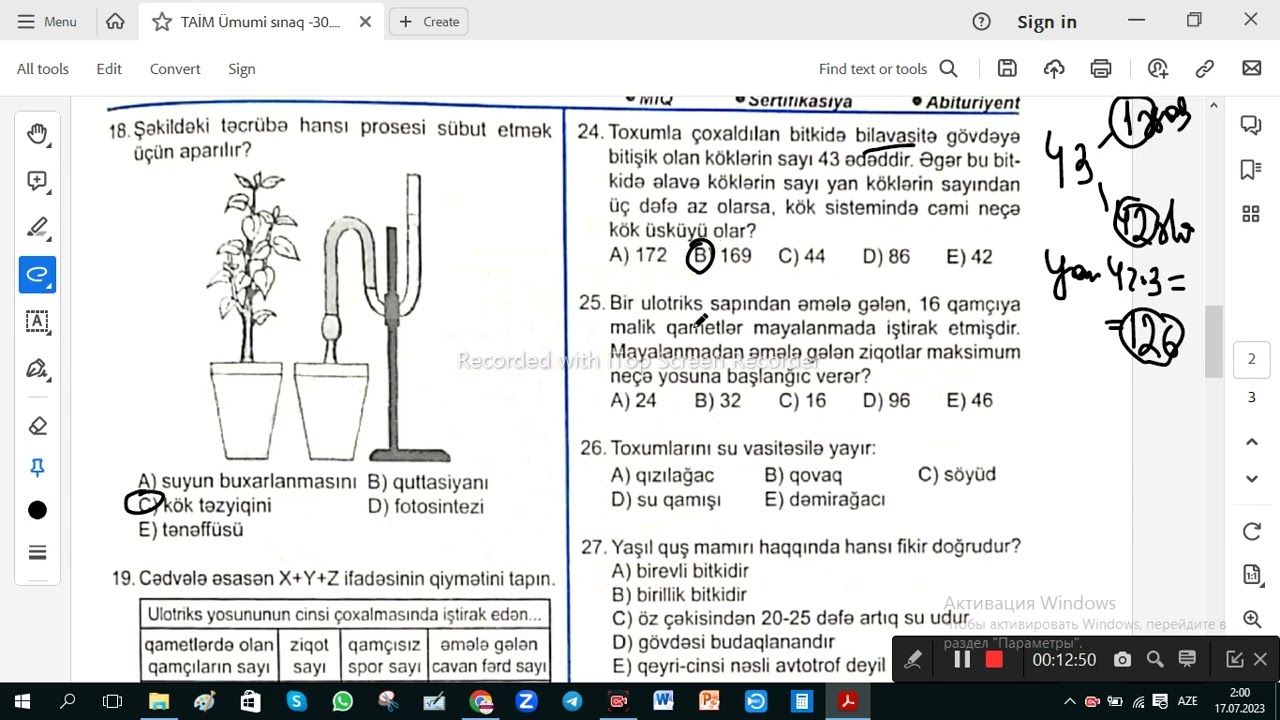Click the recorder magnifier zoom icon

[1155, 660]
